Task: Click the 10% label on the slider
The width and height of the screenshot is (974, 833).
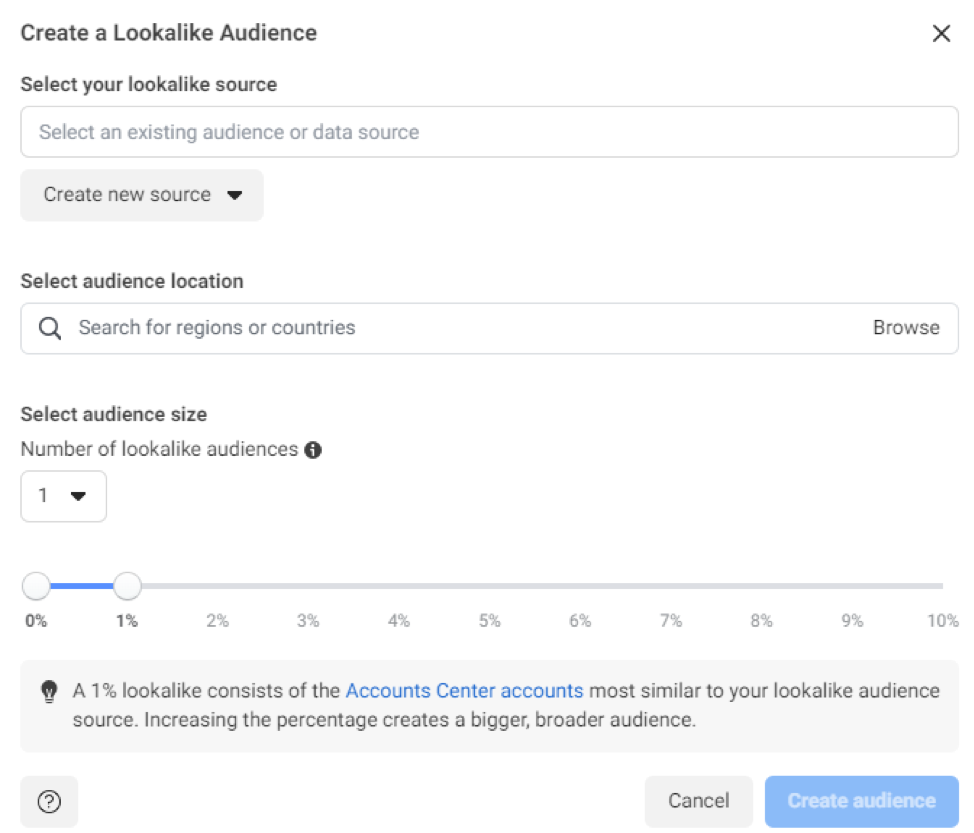Action: click(942, 621)
